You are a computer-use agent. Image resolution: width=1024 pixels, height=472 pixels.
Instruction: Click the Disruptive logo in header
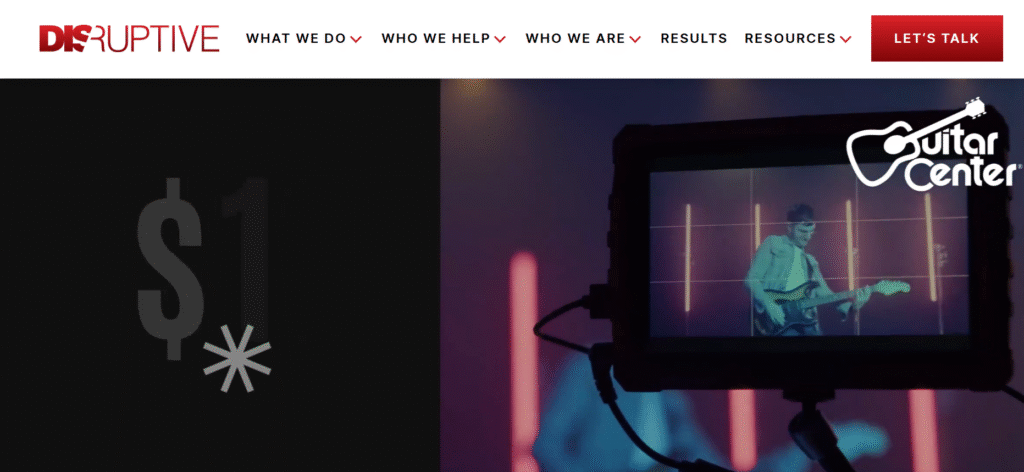click(x=129, y=39)
